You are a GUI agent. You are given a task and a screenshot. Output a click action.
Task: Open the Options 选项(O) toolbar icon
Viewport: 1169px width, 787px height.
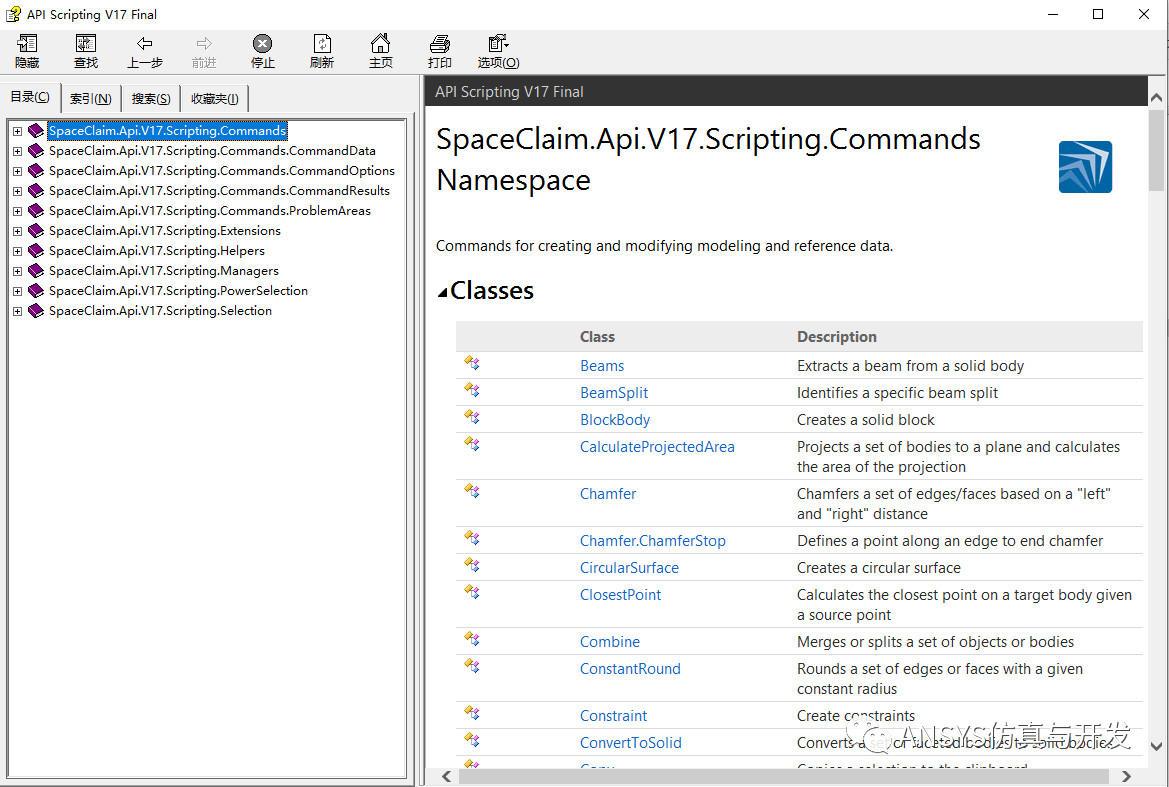(498, 43)
